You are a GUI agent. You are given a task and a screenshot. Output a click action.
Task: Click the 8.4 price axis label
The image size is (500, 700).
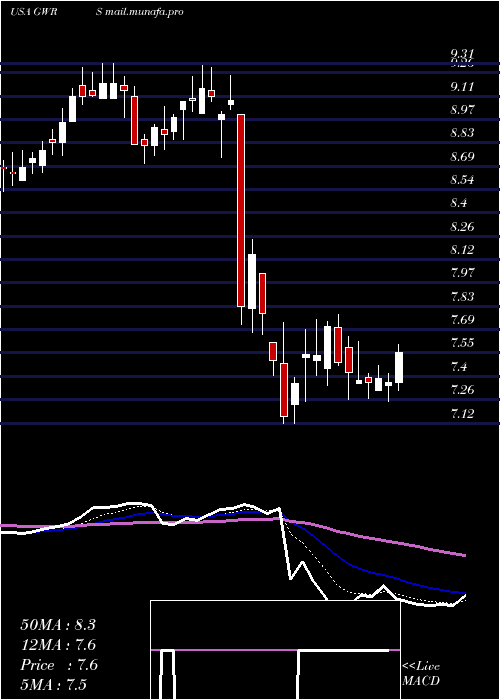[458, 203]
